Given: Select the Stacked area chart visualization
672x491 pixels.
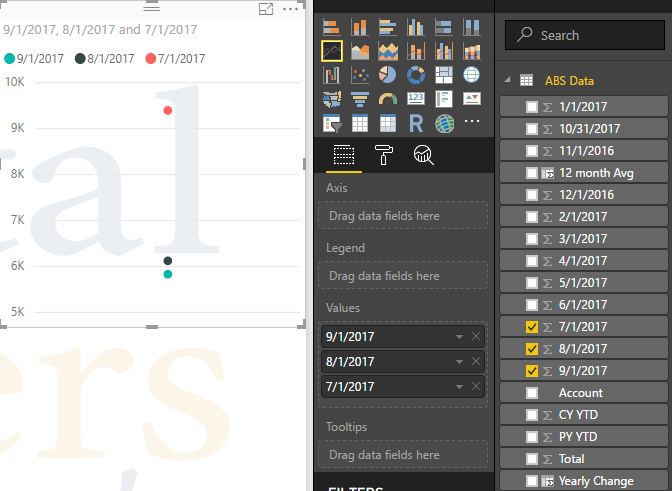Looking at the screenshot, I should (388, 51).
